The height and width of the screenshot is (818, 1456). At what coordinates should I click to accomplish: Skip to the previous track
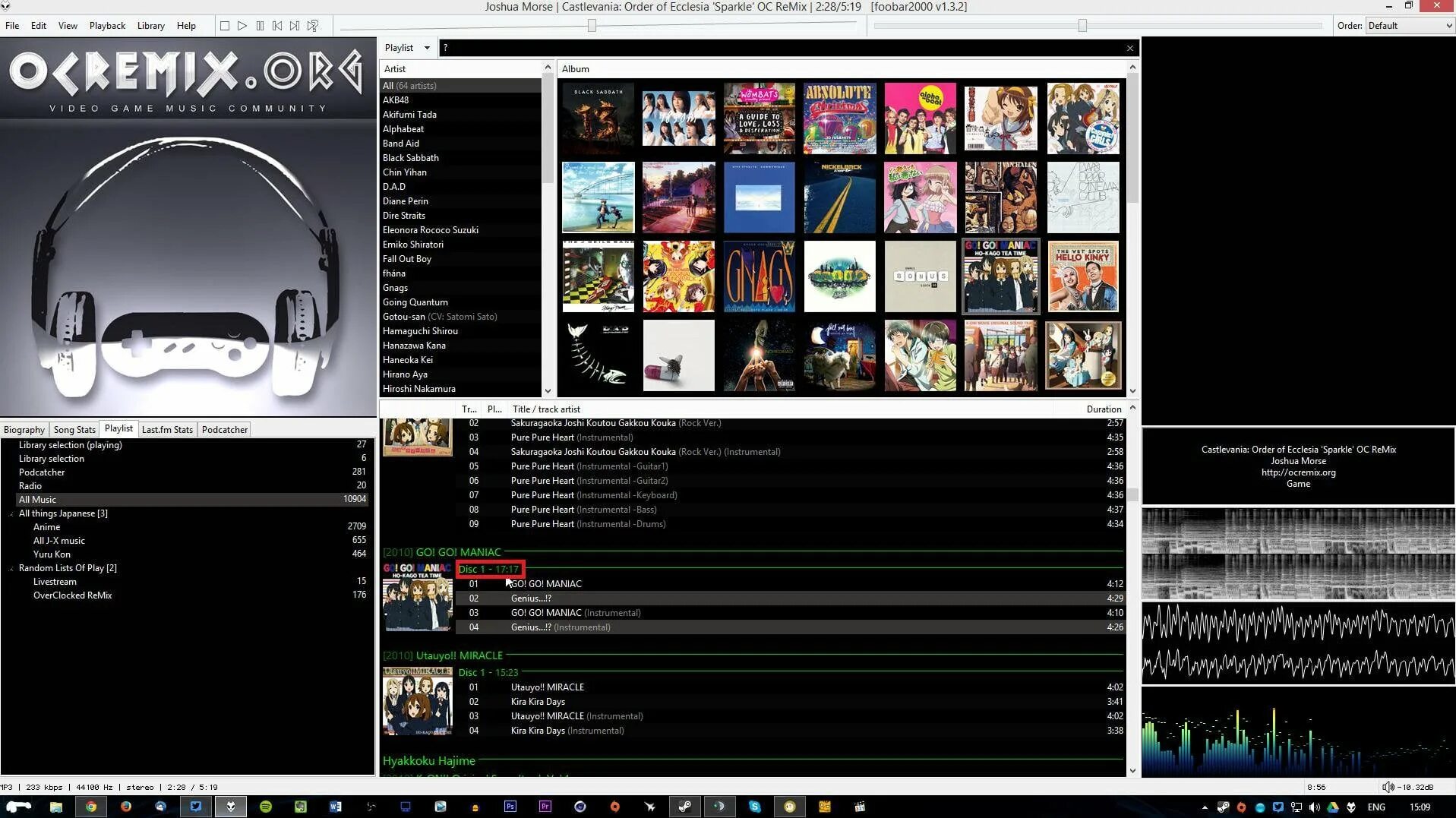pos(277,26)
